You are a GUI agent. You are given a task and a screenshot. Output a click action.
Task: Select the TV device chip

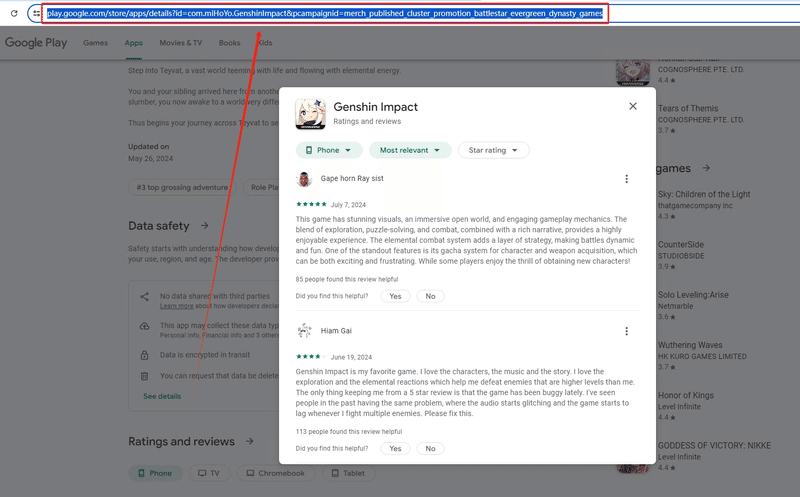pos(209,474)
